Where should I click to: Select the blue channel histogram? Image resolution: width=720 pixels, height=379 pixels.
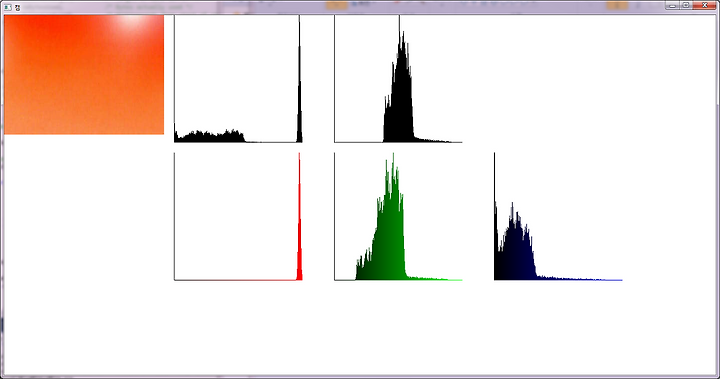558,216
